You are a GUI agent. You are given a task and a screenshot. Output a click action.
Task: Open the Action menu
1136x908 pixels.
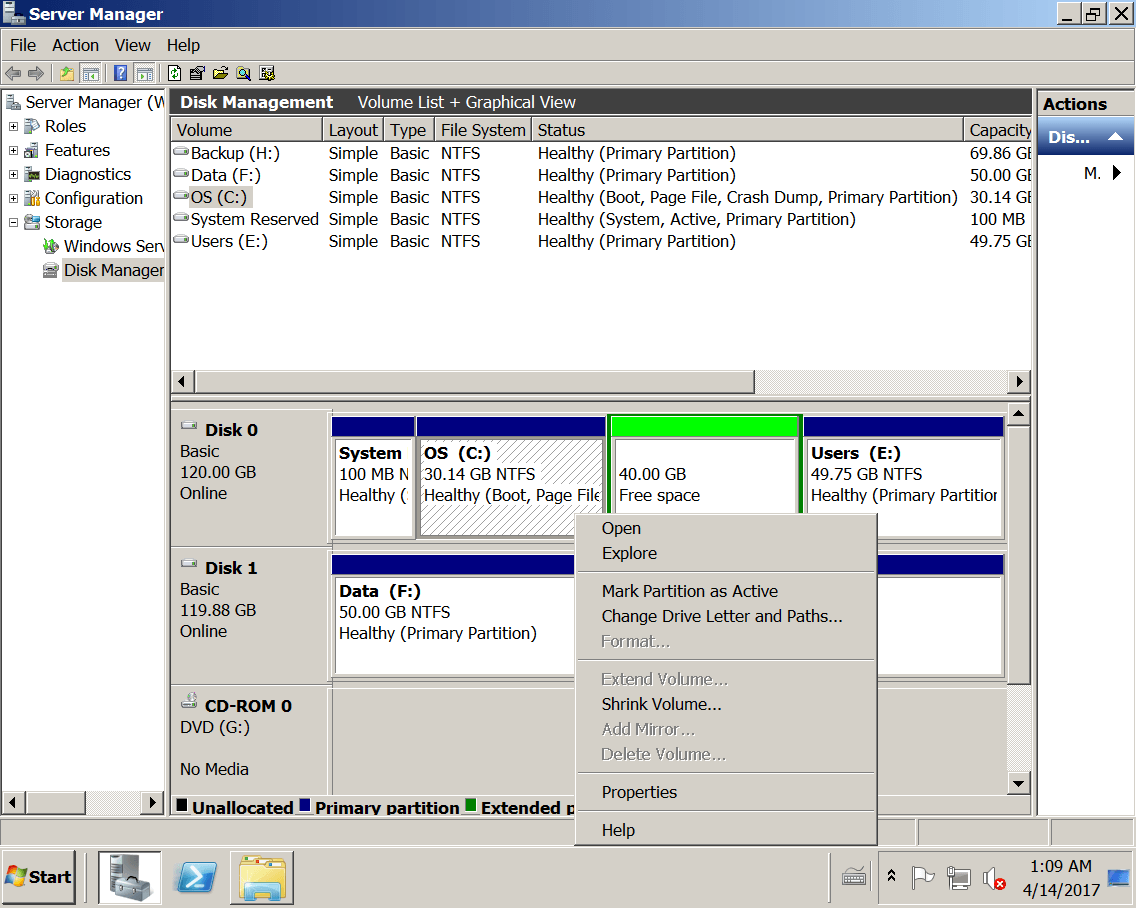point(75,45)
